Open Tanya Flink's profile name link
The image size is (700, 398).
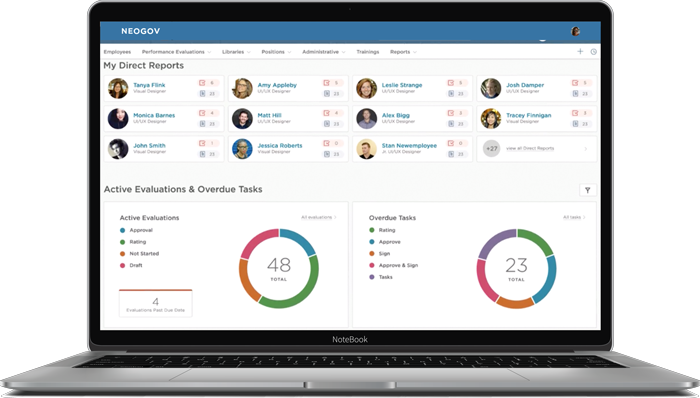149,85
